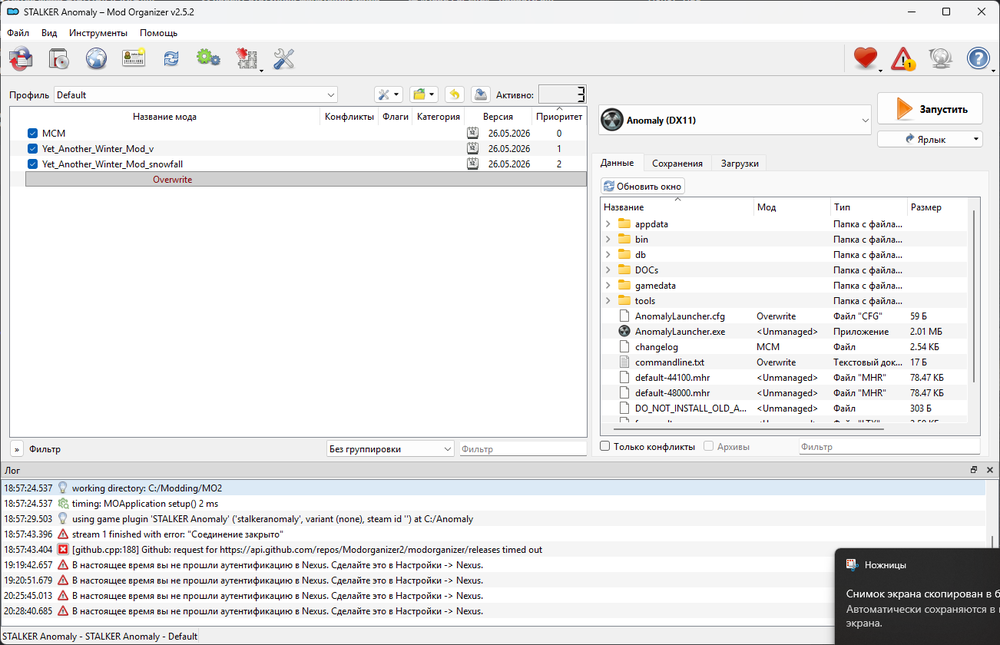Click the create backup icon
The image size is (1000, 645).
(481, 94)
